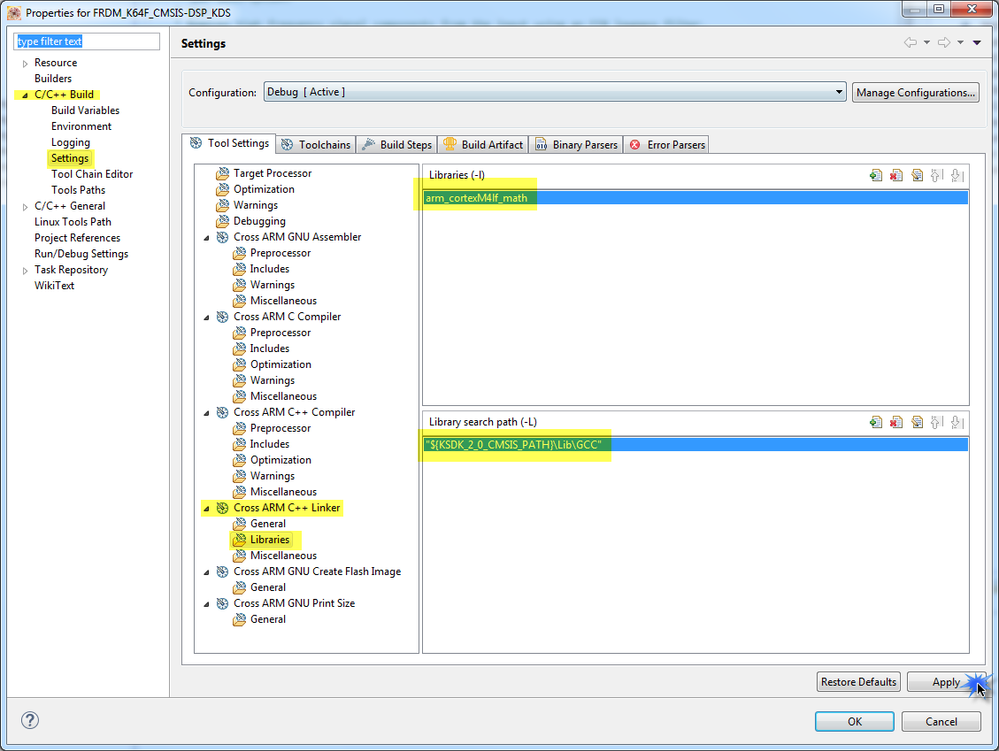The height and width of the screenshot is (751, 999).
Task: Open Tool Chain Editor in the left tree
Action: 92,174
